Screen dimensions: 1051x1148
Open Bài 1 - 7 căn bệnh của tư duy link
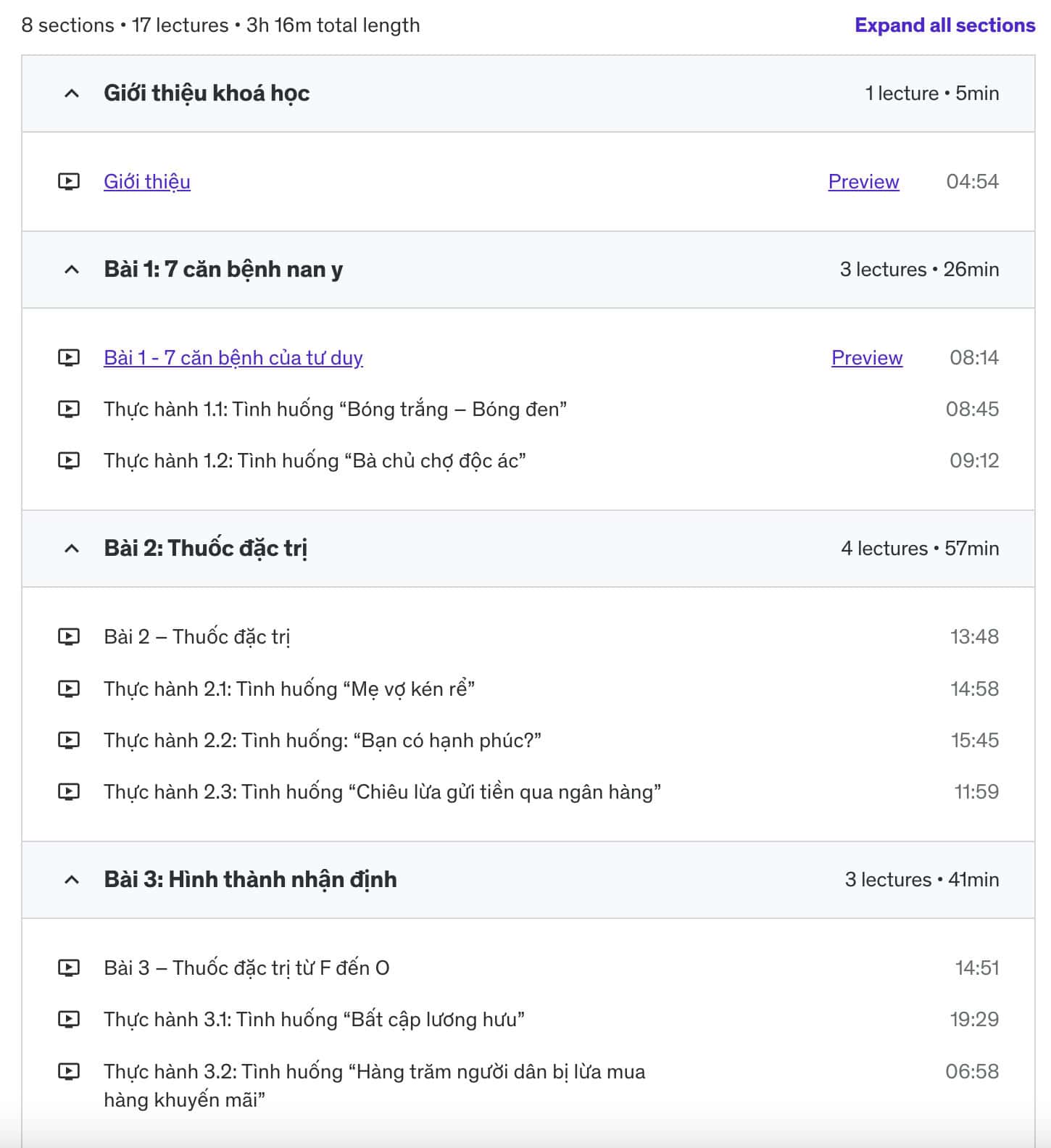point(233,357)
